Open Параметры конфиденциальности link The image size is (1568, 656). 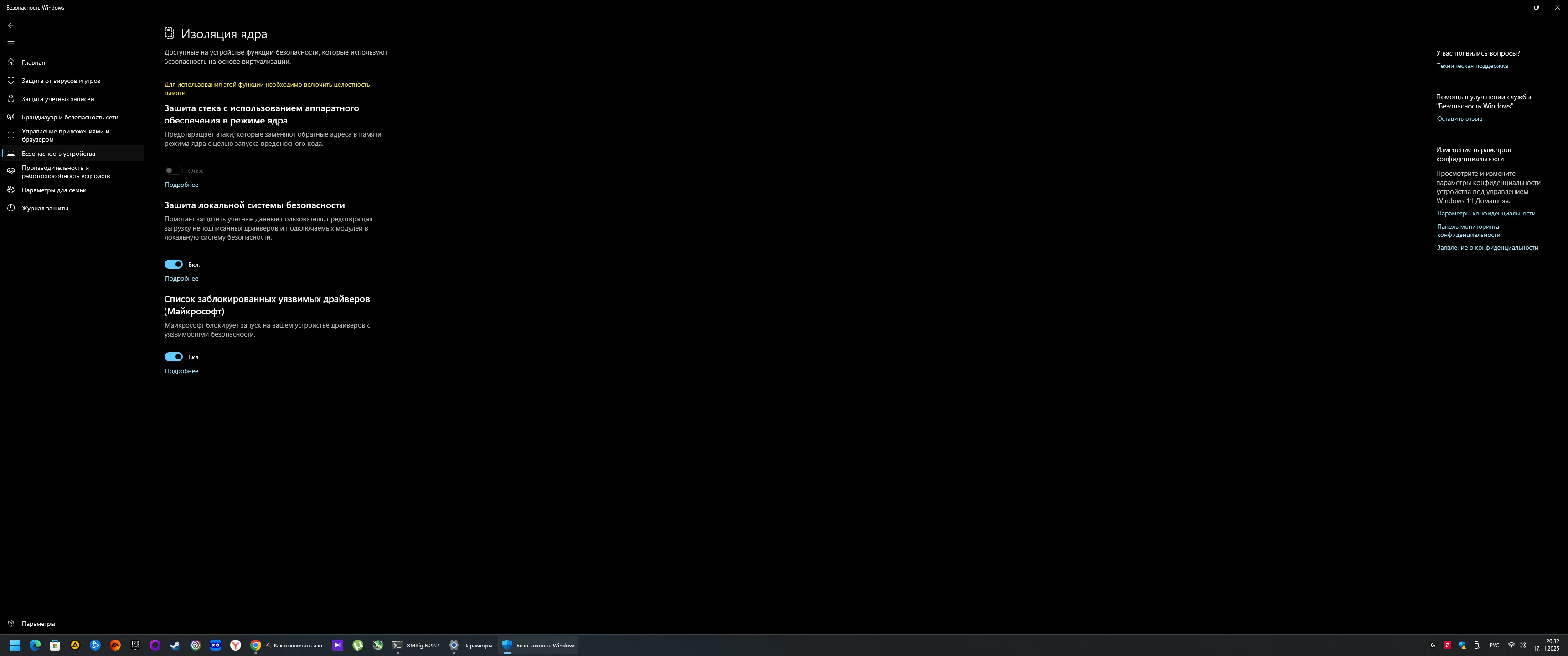point(1486,214)
